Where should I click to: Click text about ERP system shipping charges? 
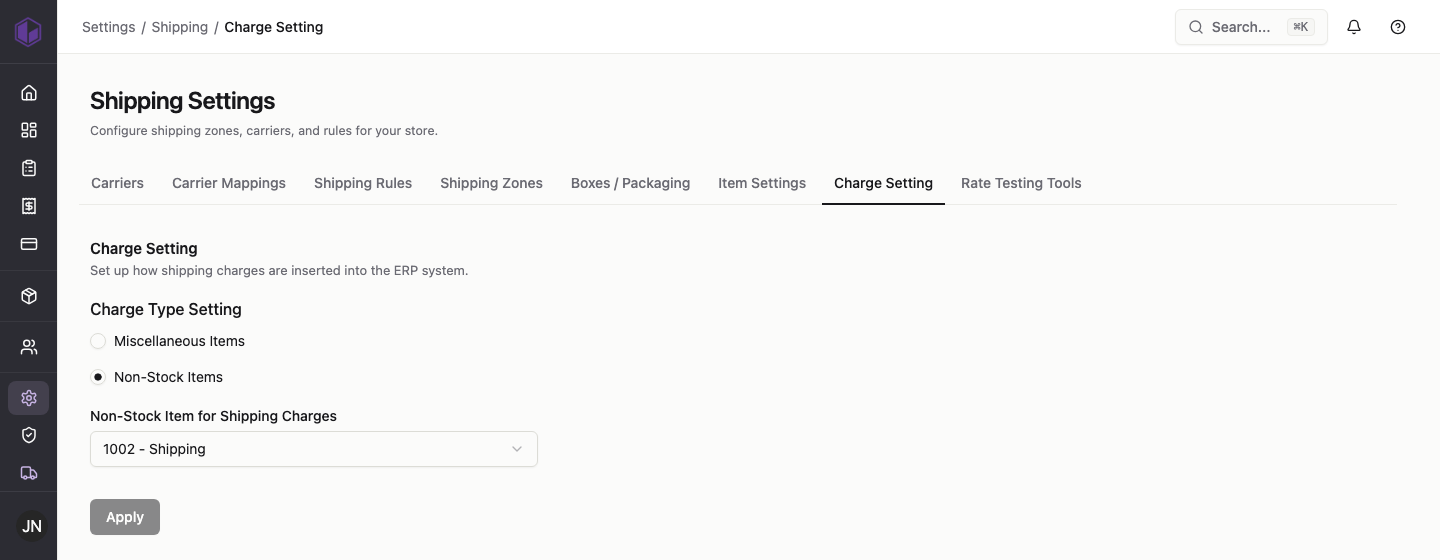[x=279, y=270]
